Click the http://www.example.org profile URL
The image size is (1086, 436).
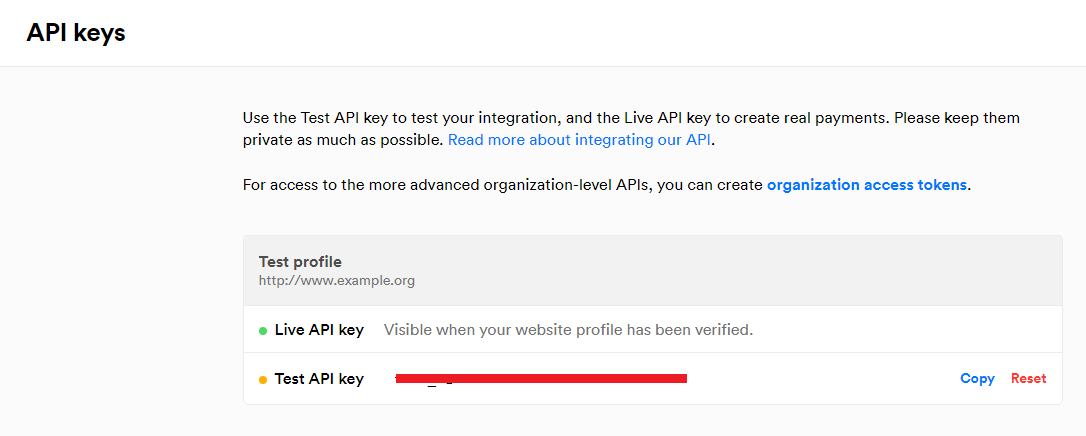336,281
